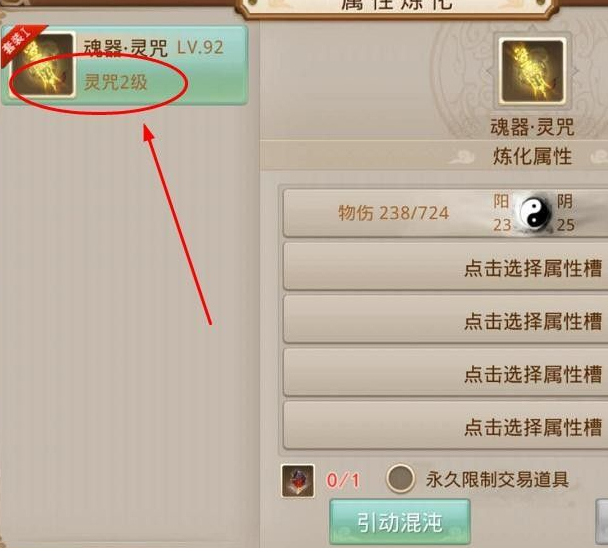The width and height of the screenshot is (608, 548).
Task: Choose the second empty 点击选择属性槽 slot
Action: [446, 320]
